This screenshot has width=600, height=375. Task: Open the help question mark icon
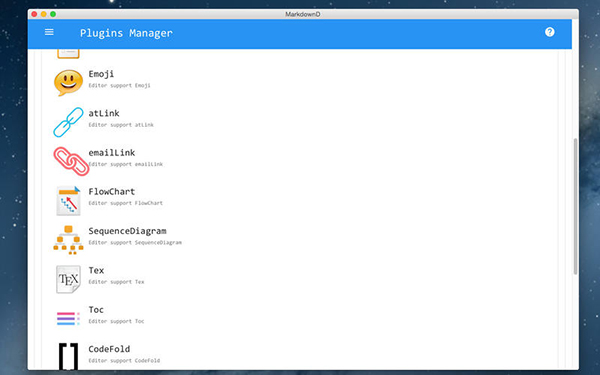[549, 32]
